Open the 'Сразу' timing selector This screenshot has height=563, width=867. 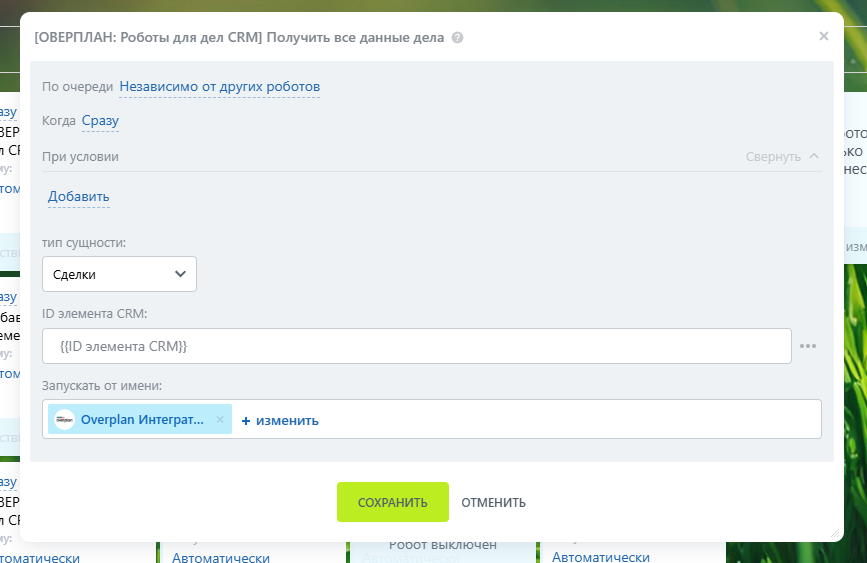click(x=100, y=121)
